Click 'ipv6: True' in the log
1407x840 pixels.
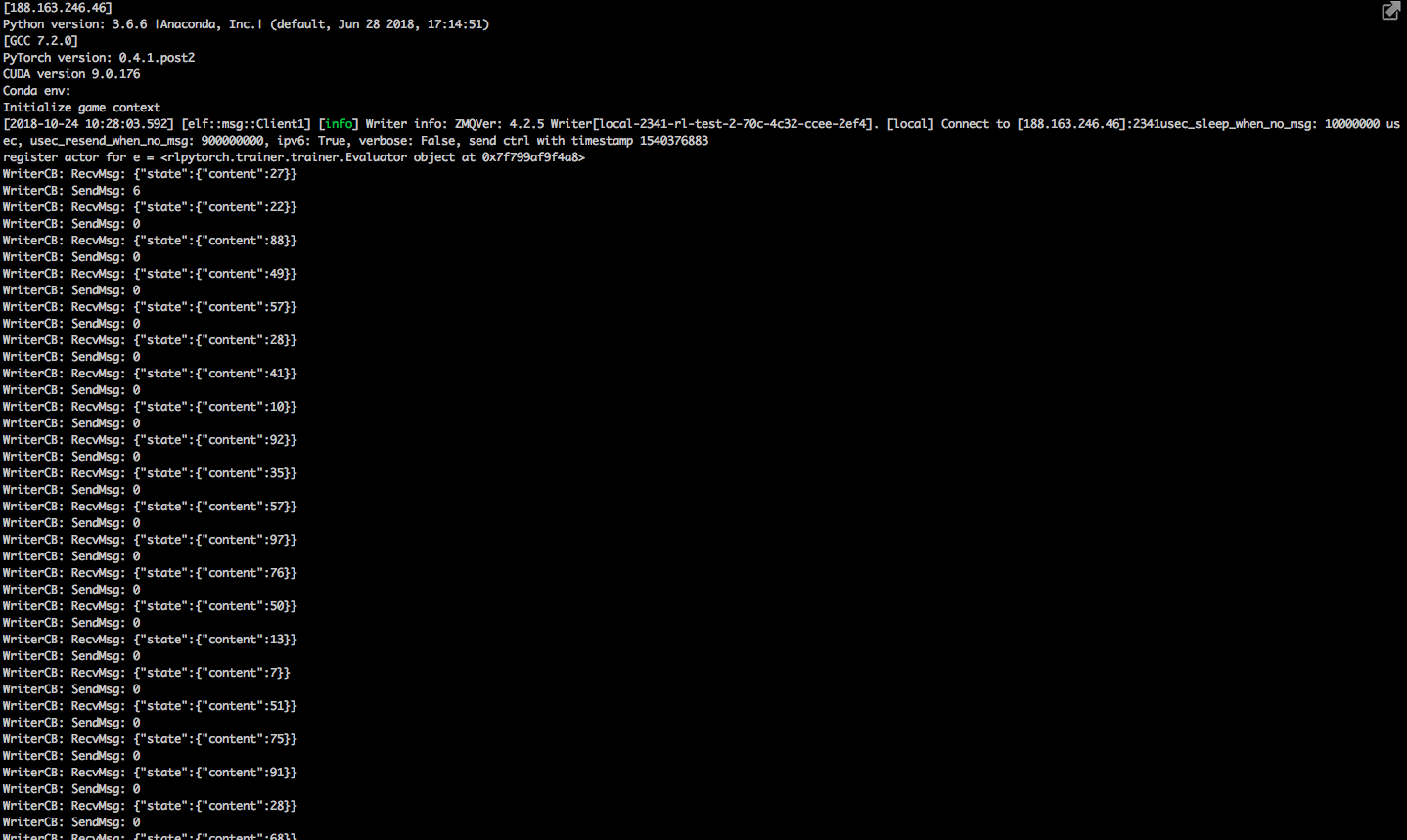(311, 141)
